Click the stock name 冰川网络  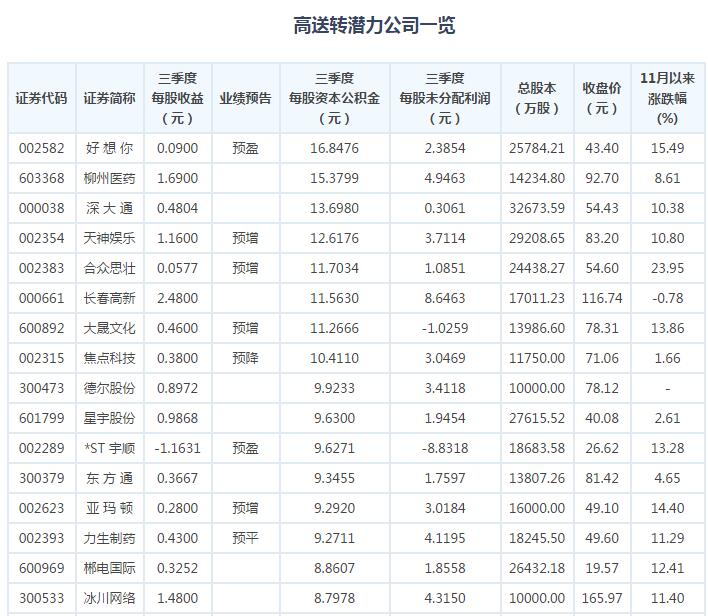(109, 598)
